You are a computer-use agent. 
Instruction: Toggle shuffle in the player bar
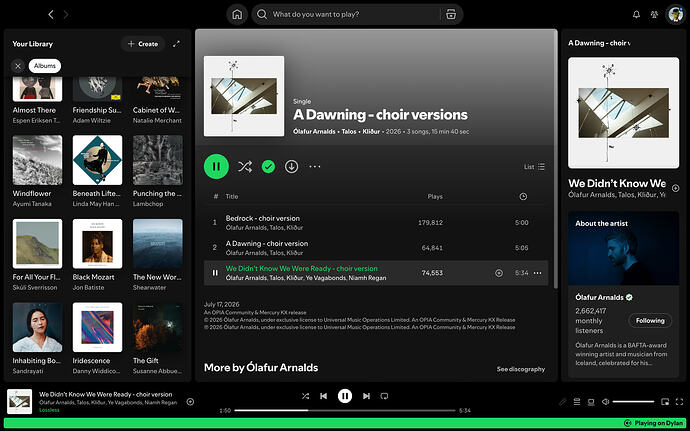tap(305, 396)
